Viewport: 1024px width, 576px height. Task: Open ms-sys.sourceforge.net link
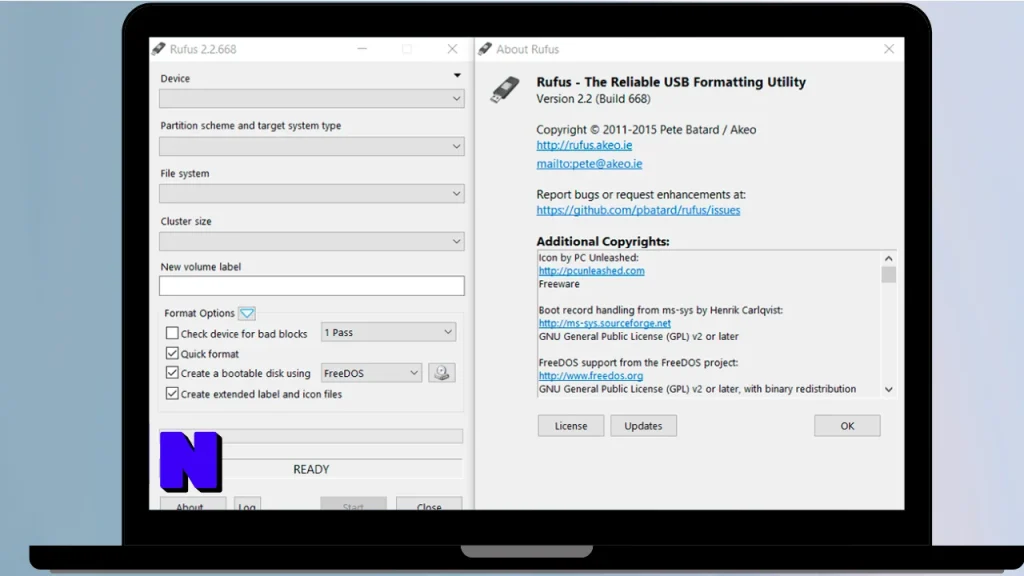click(x=604, y=323)
